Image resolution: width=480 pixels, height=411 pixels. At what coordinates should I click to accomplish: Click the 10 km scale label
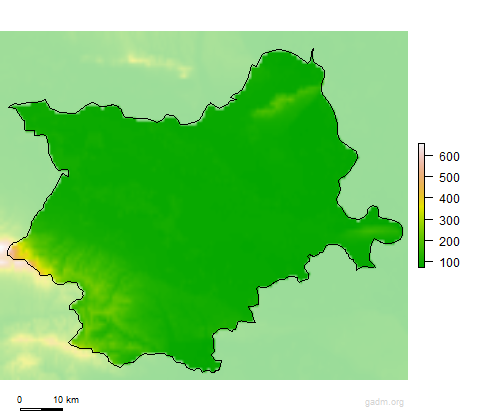[66, 400]
